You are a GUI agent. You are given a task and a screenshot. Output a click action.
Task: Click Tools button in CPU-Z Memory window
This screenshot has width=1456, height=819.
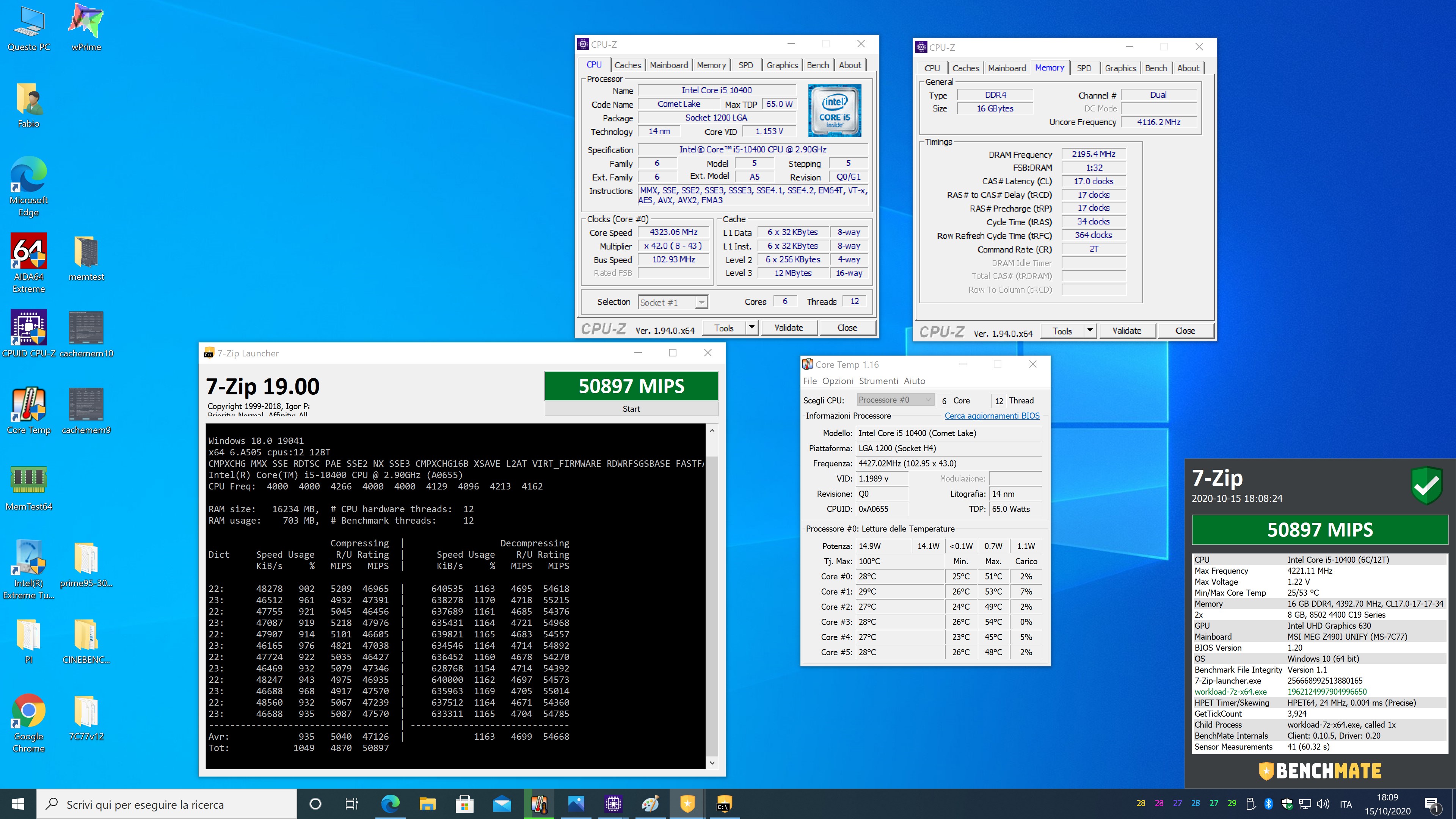click(x=1062, y=331)
